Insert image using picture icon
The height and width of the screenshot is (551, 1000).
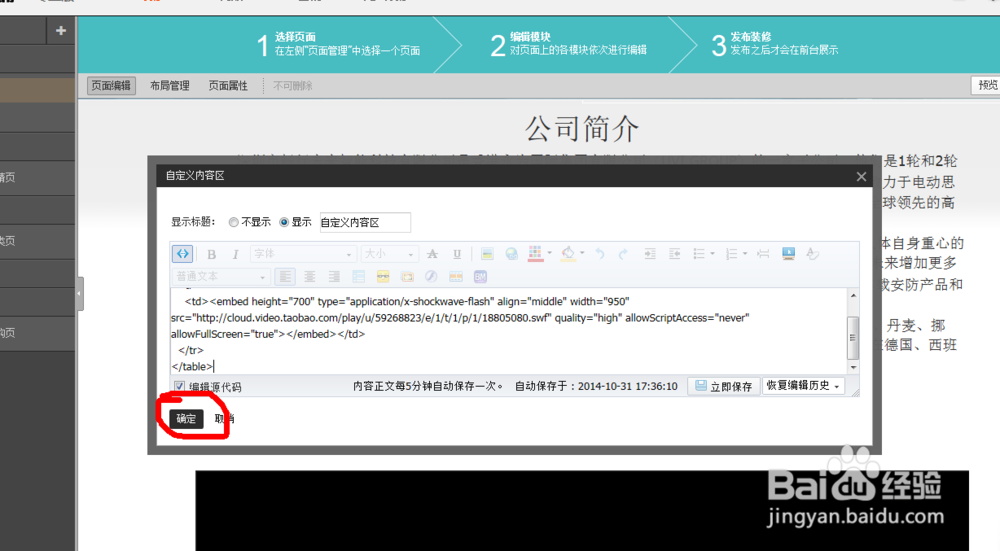pos(487,254)
